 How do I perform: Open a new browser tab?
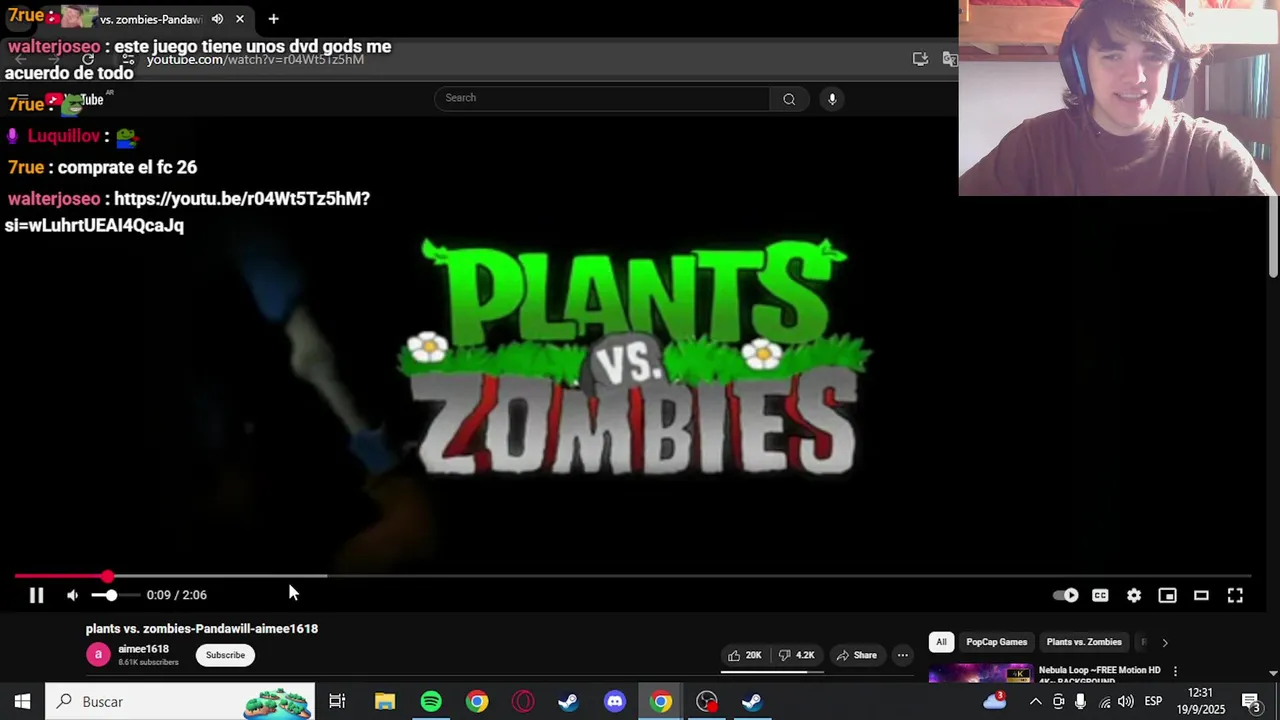273,19
